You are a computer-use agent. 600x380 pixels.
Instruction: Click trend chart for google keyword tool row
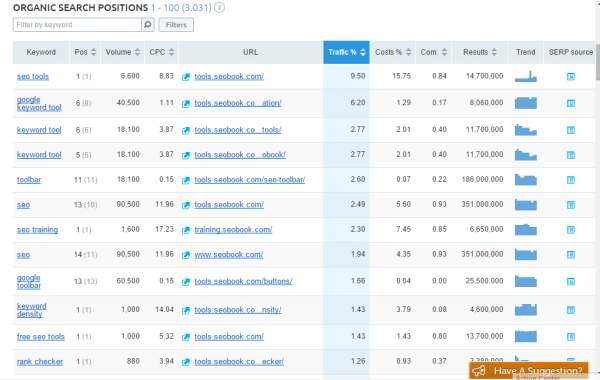point(526,103)
